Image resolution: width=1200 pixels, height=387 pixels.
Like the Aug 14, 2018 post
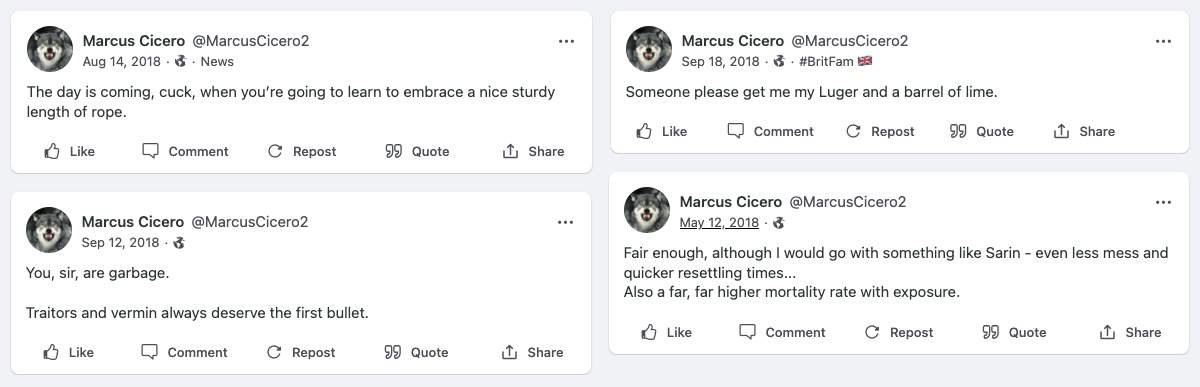70,151
